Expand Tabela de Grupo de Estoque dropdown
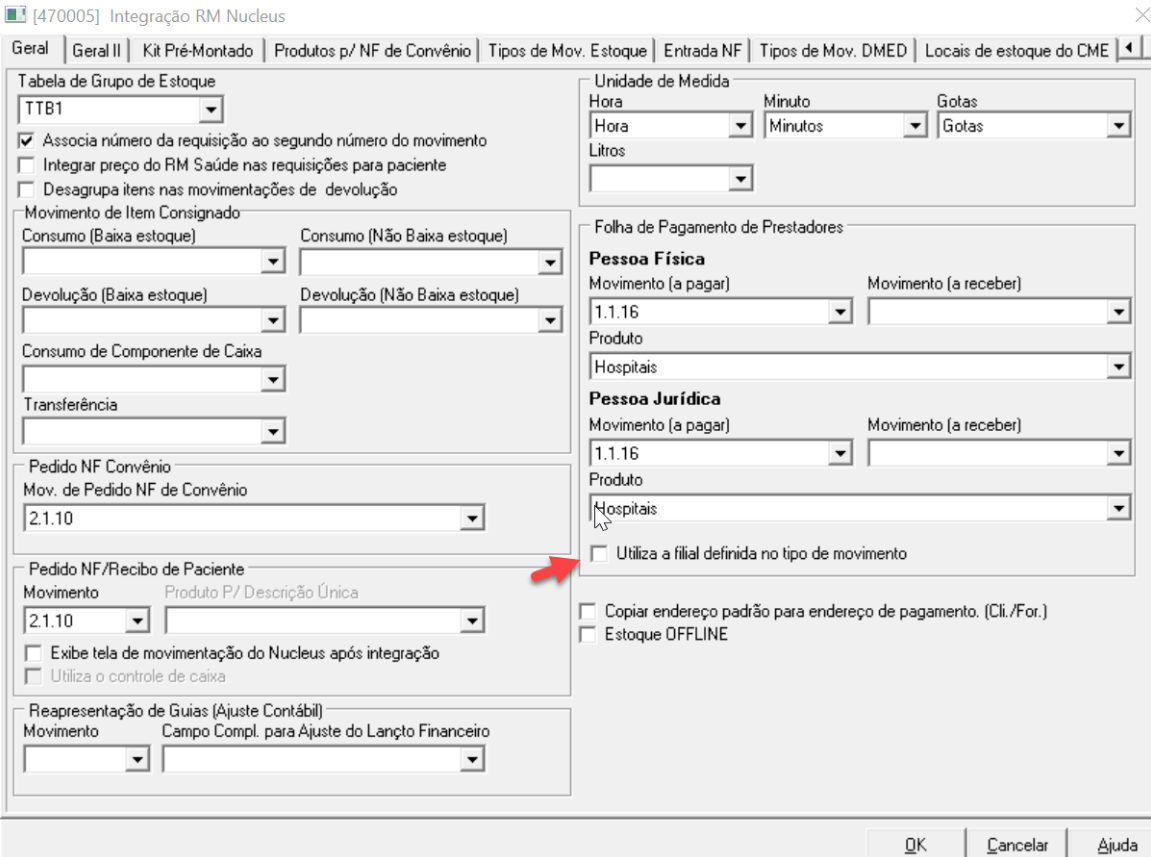This screenshot has width=1151, height=857. tap(211, 110)
